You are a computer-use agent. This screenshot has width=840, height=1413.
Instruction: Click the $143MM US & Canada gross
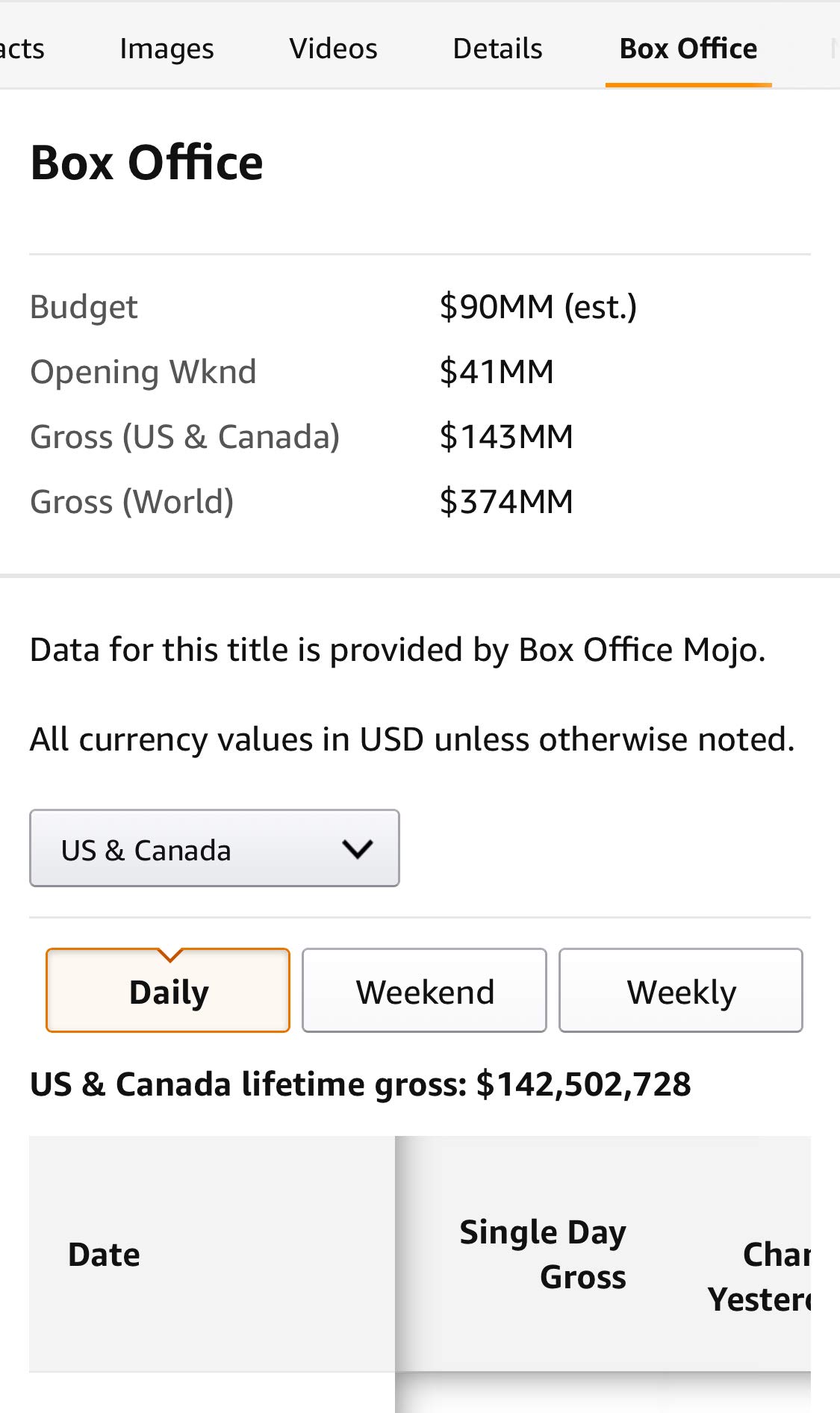click(506, 437)
